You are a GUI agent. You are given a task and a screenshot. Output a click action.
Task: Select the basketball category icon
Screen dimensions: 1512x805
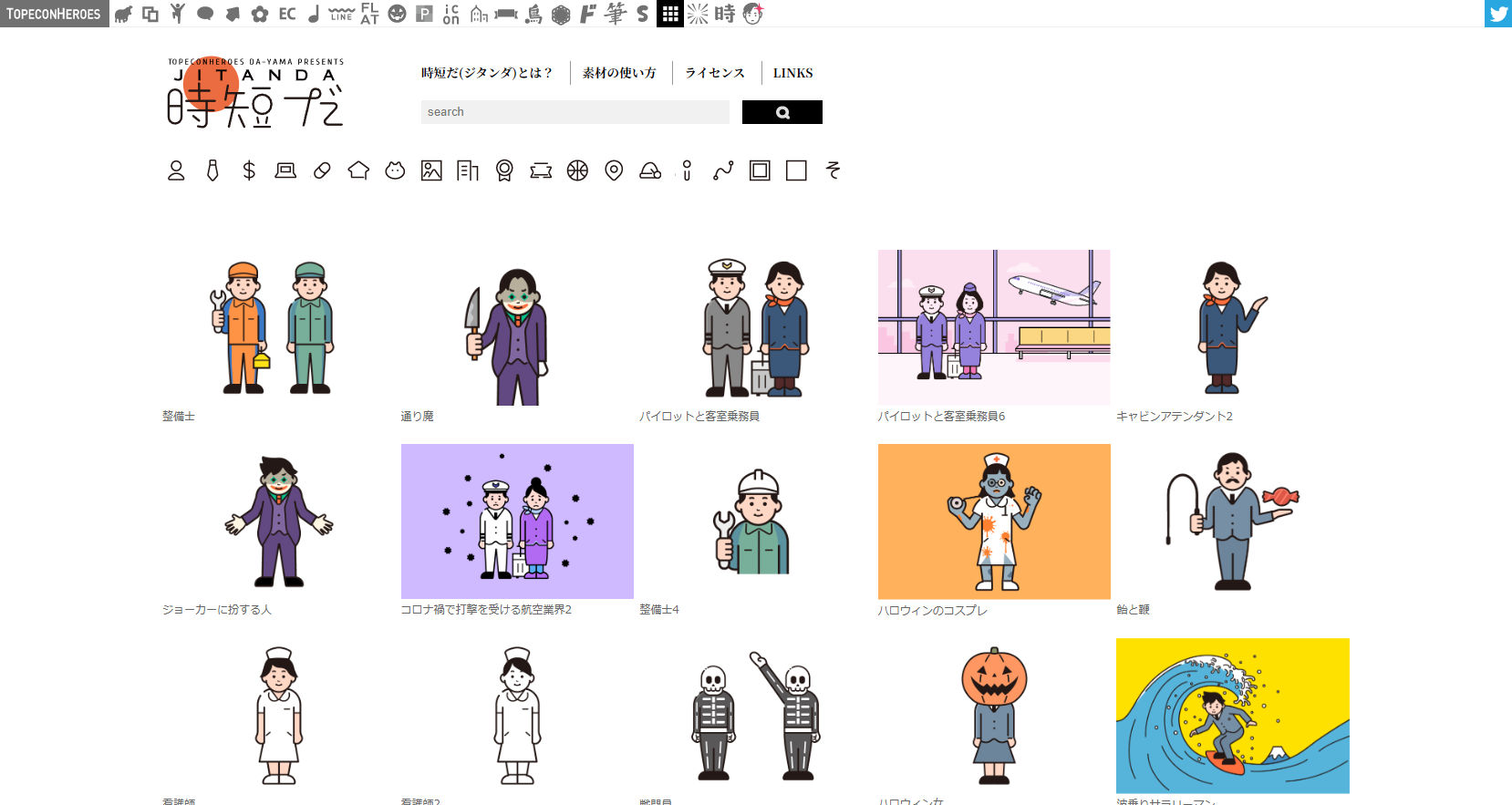click(x=577, y=170)
